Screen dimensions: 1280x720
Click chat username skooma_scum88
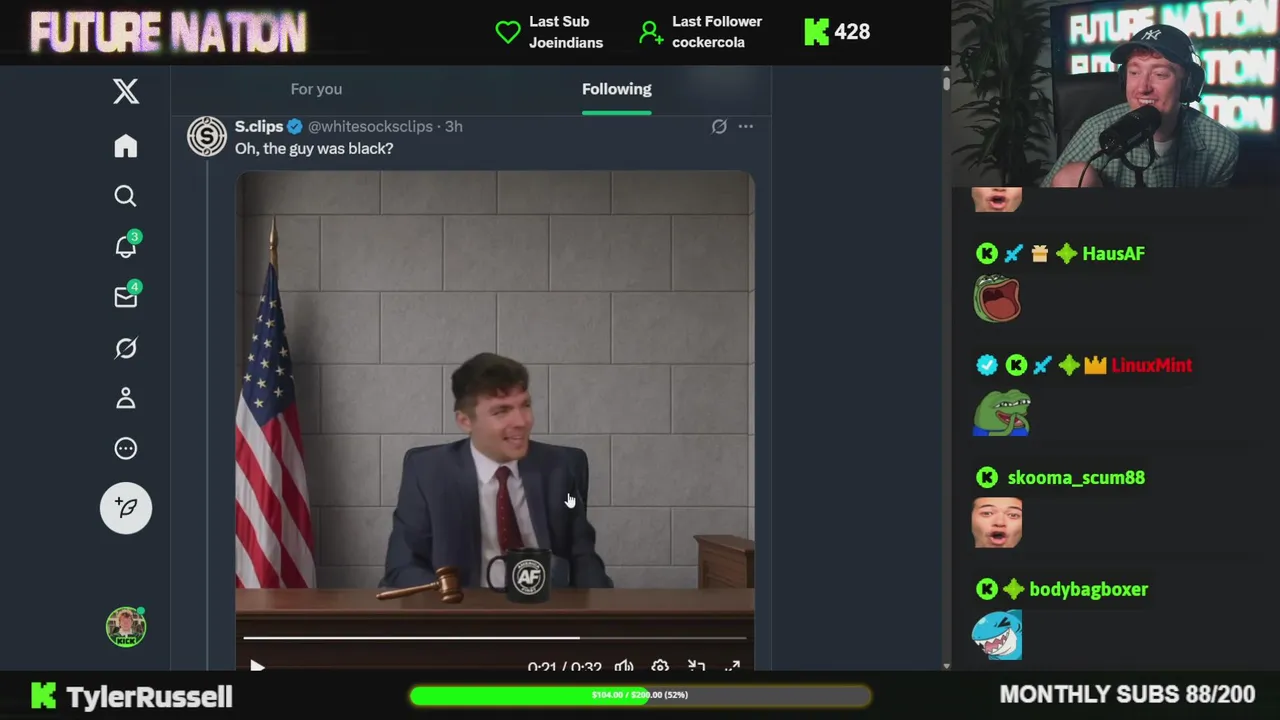point(1076,478)
